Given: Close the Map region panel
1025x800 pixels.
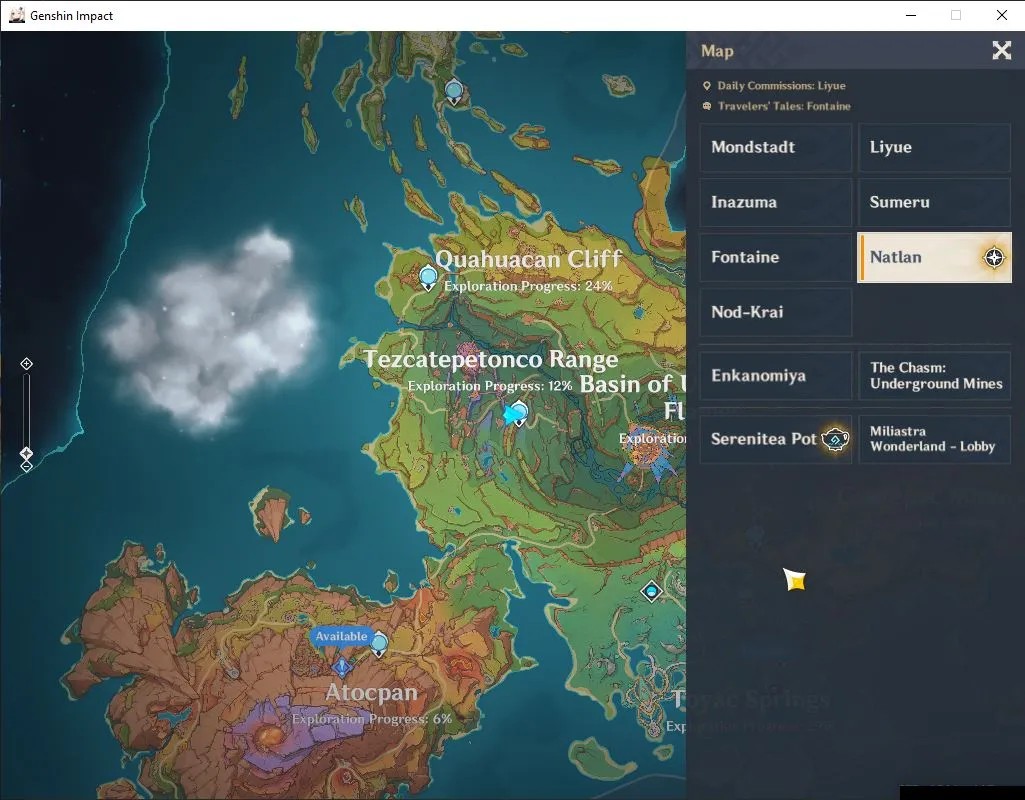Looking at the screenshot, I should pos(1001,50).
